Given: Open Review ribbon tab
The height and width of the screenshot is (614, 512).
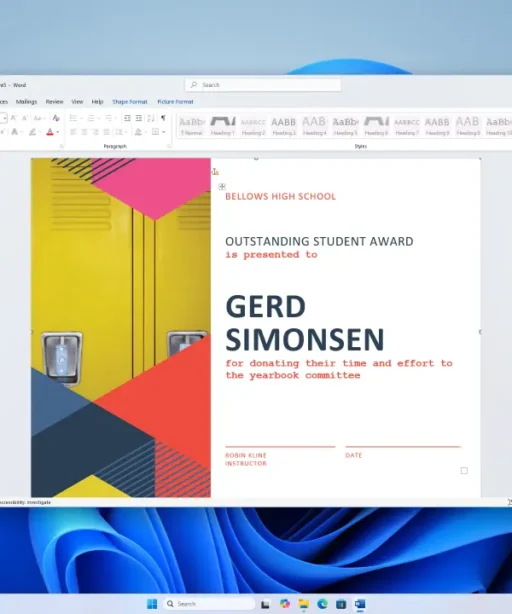Looking at the screenshot, I should click(54, 102).
